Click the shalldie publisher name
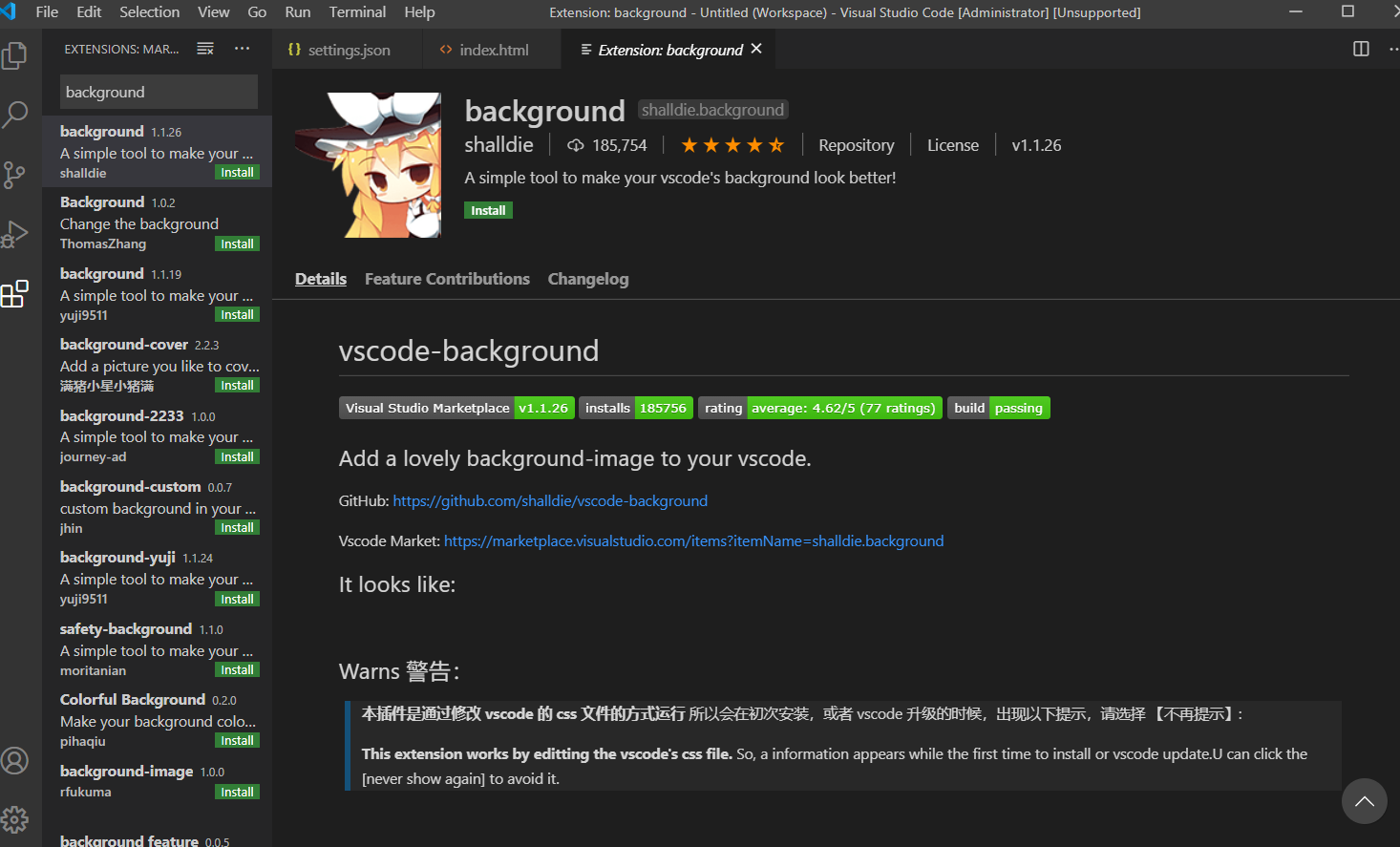1400x847 pixels. [498, 144]
